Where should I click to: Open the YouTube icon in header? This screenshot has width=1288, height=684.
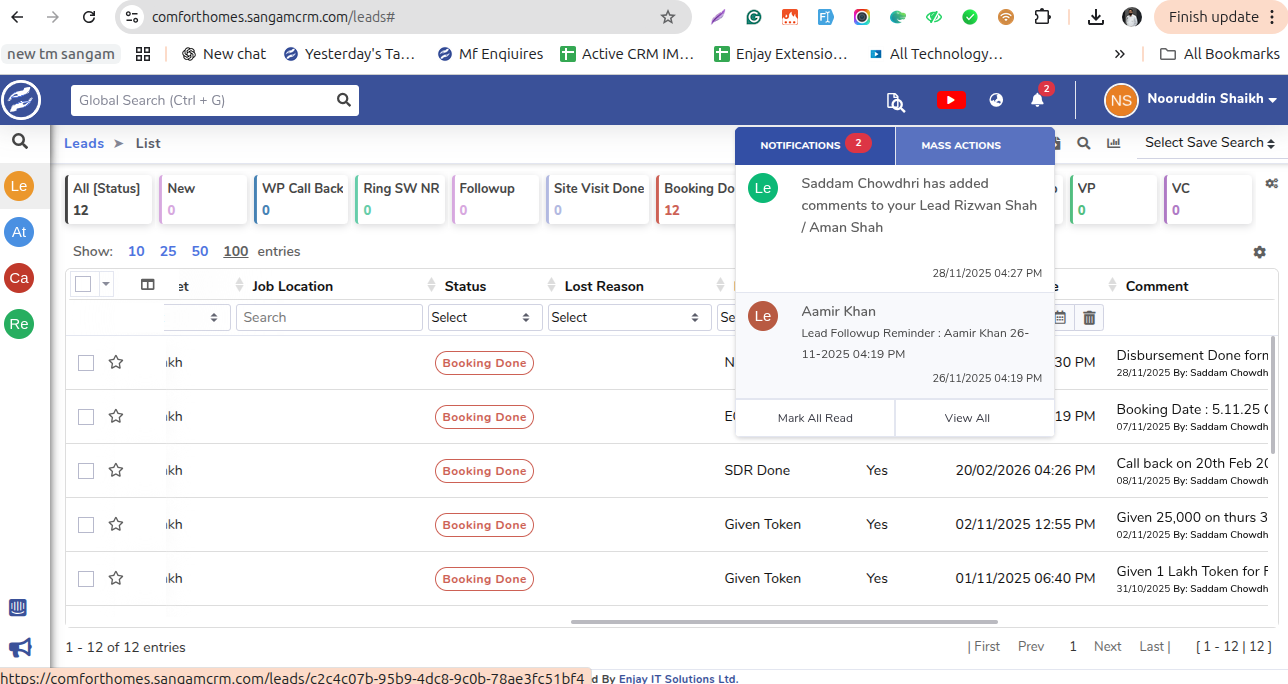pos(950,100)
